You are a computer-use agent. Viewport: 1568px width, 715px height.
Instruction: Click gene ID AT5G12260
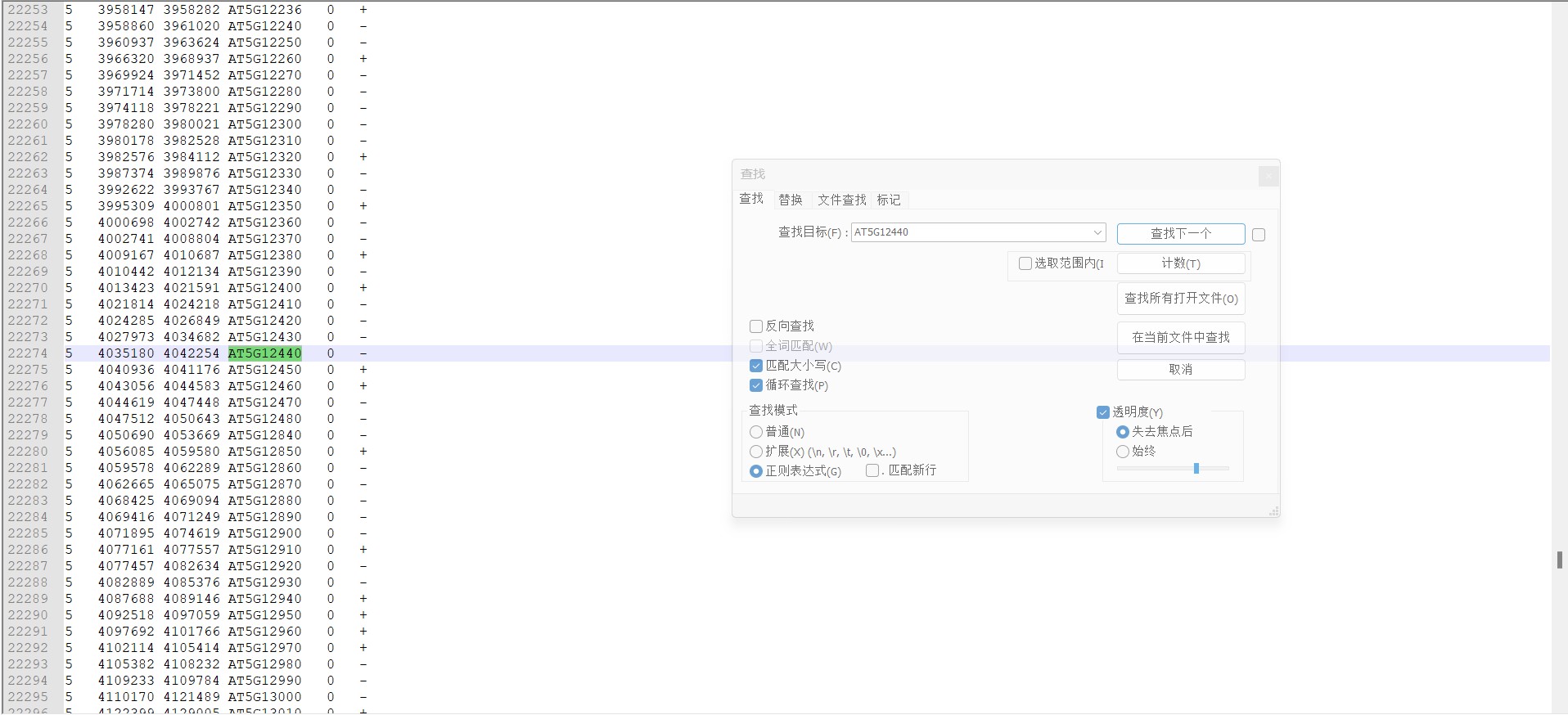click(264, 59)
